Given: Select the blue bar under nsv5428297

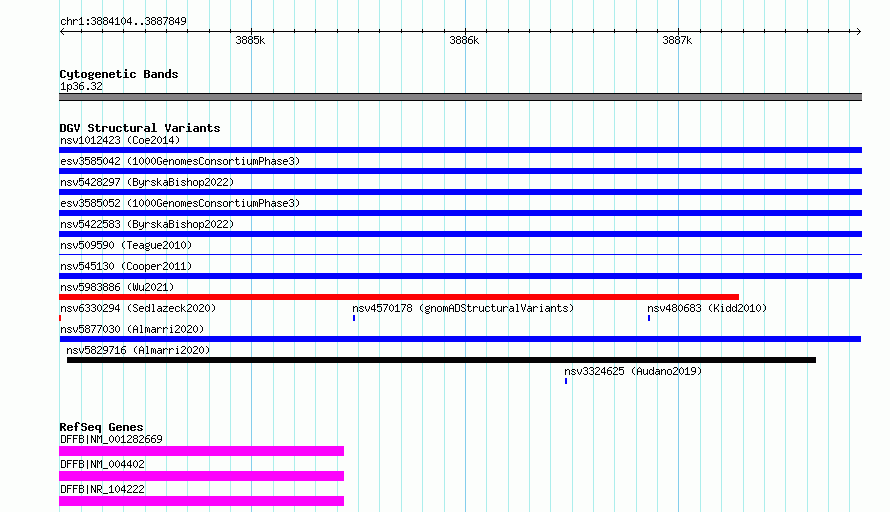Looking at the screenshot, I should (460, 192).
